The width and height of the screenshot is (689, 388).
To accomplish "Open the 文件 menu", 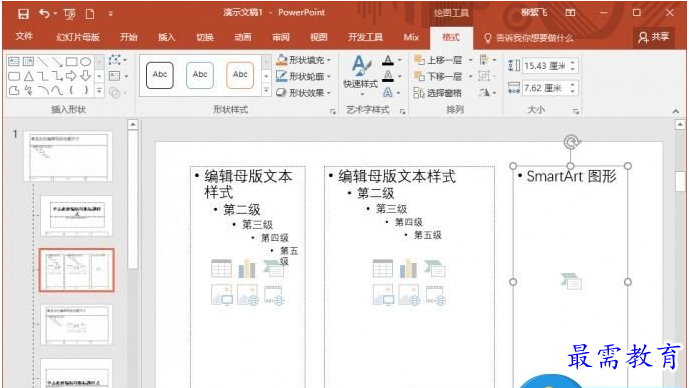I will (x=24, y=36).
